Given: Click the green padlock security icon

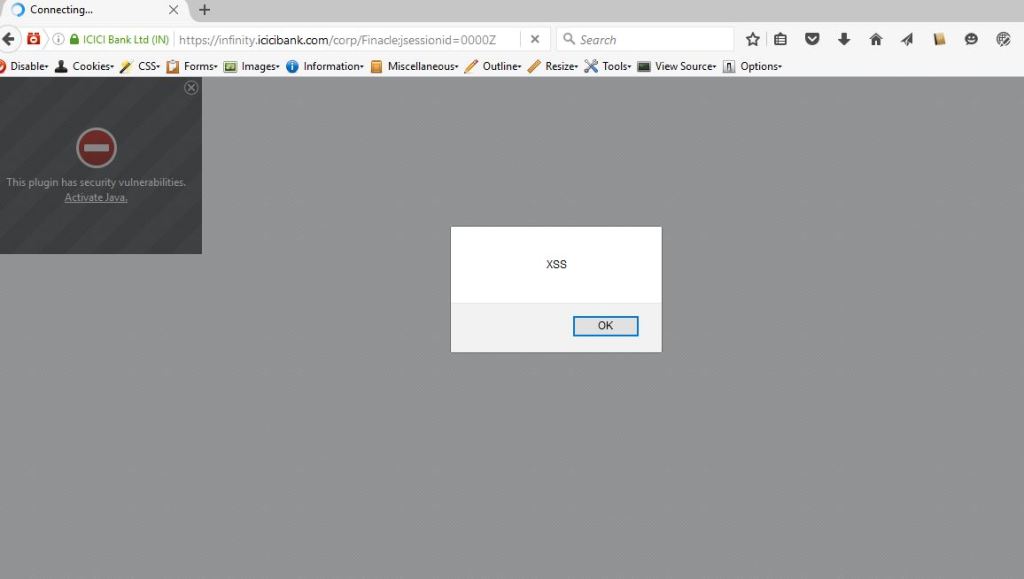Looking at the screenshot, I should click(x=74, y=39).
